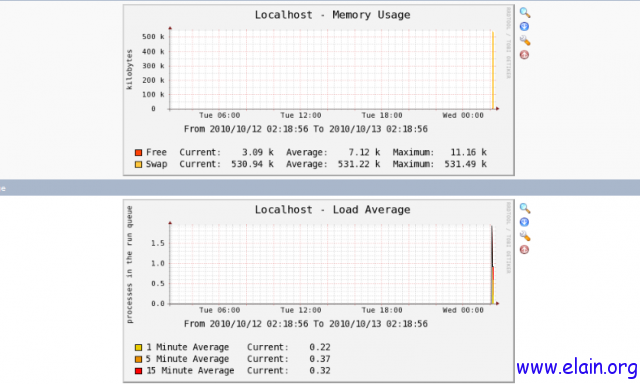Click the 'Swap' legend label
Image resolution: width=640 pixels, height=384 pixels.
click(156, 164)
